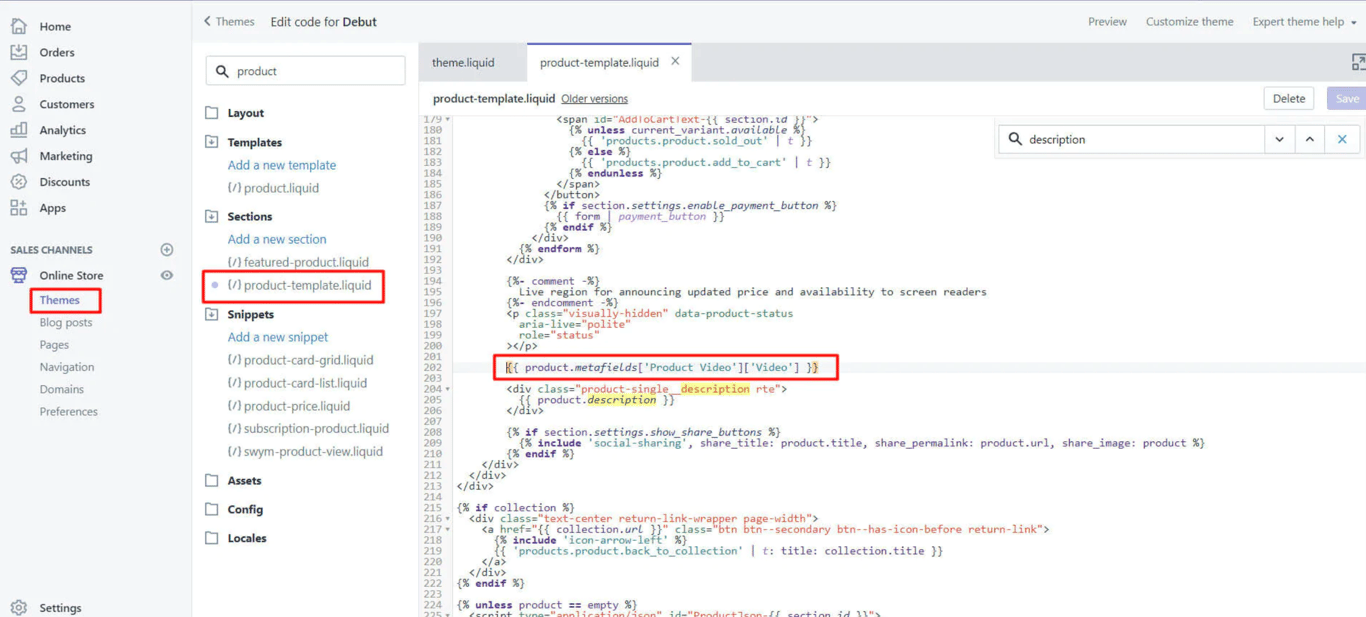Image resolution: width=1366 pixels, height=617 pixels.
Task: Click the Settings gear icon
Action: pyautogui.click(x=18, y=607)
